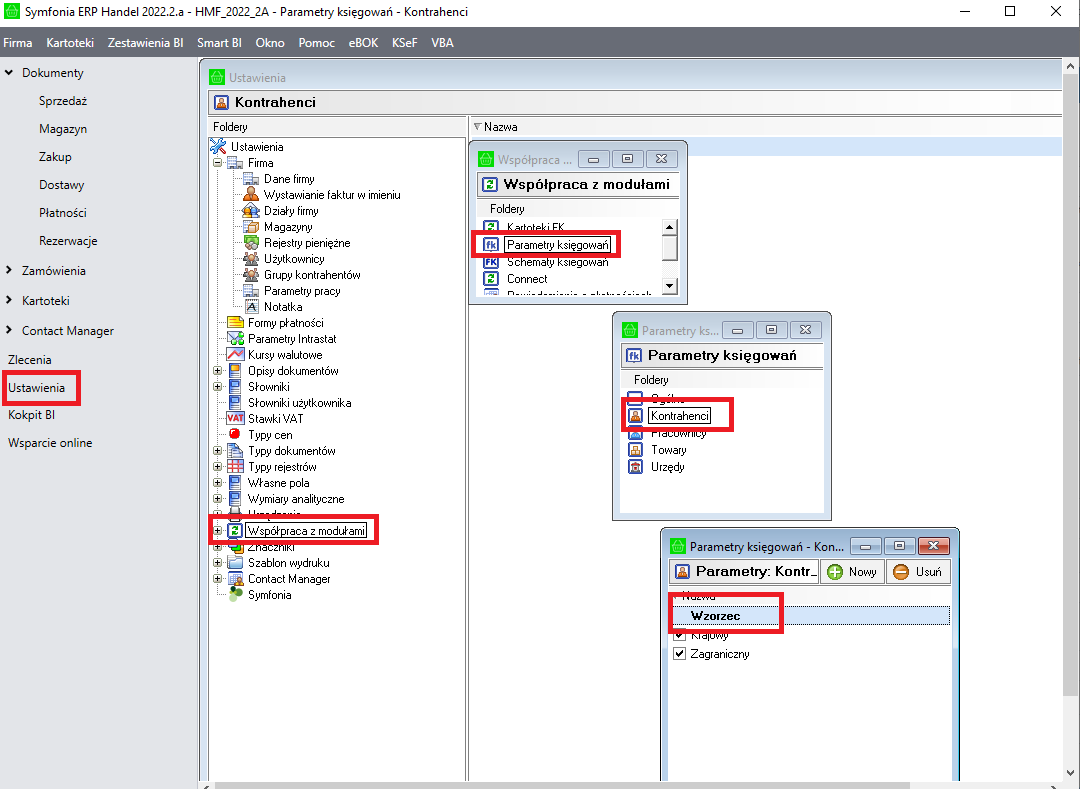Toggle the Krajowy checkbox
The width and height of the screenshot is (1084, 789).
[680, 636]
